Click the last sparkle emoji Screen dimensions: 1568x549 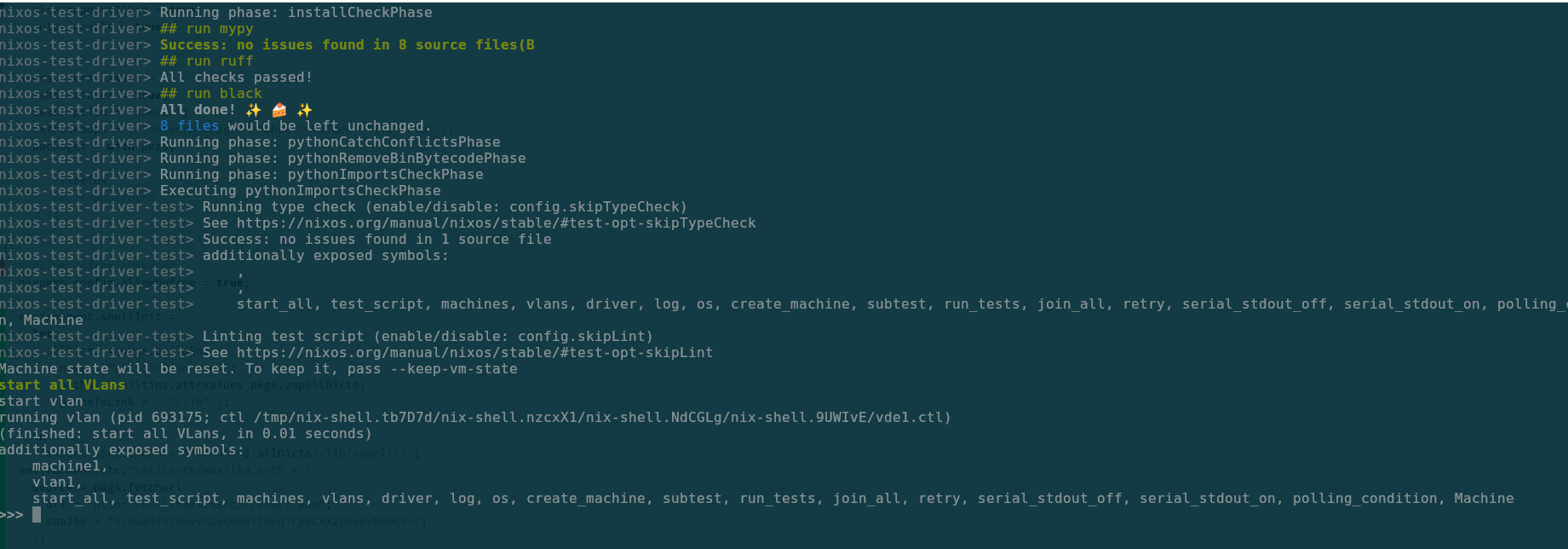coord(305,110)
